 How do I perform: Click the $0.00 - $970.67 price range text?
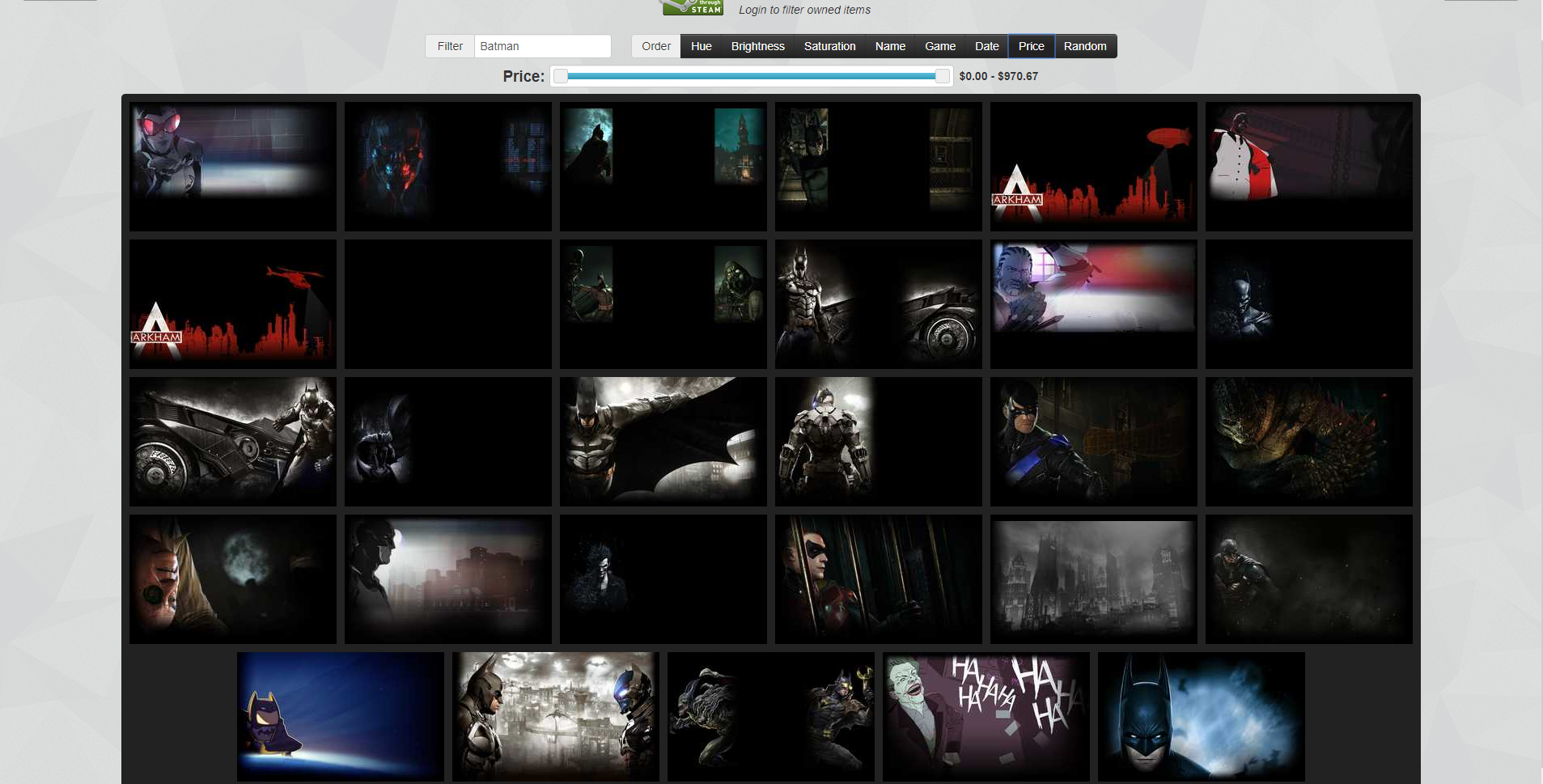(998, 76)
